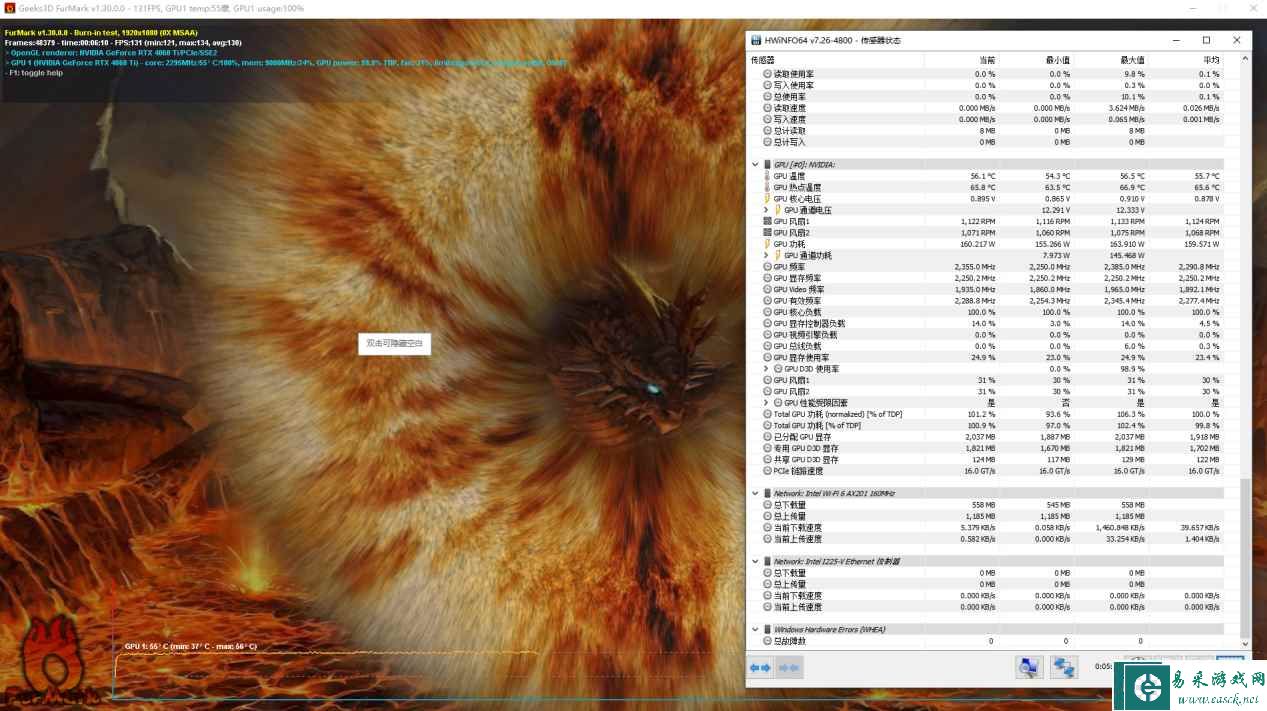
Task: Click the thermometer icon beside GPU 温度
Action: pos(767,176)
